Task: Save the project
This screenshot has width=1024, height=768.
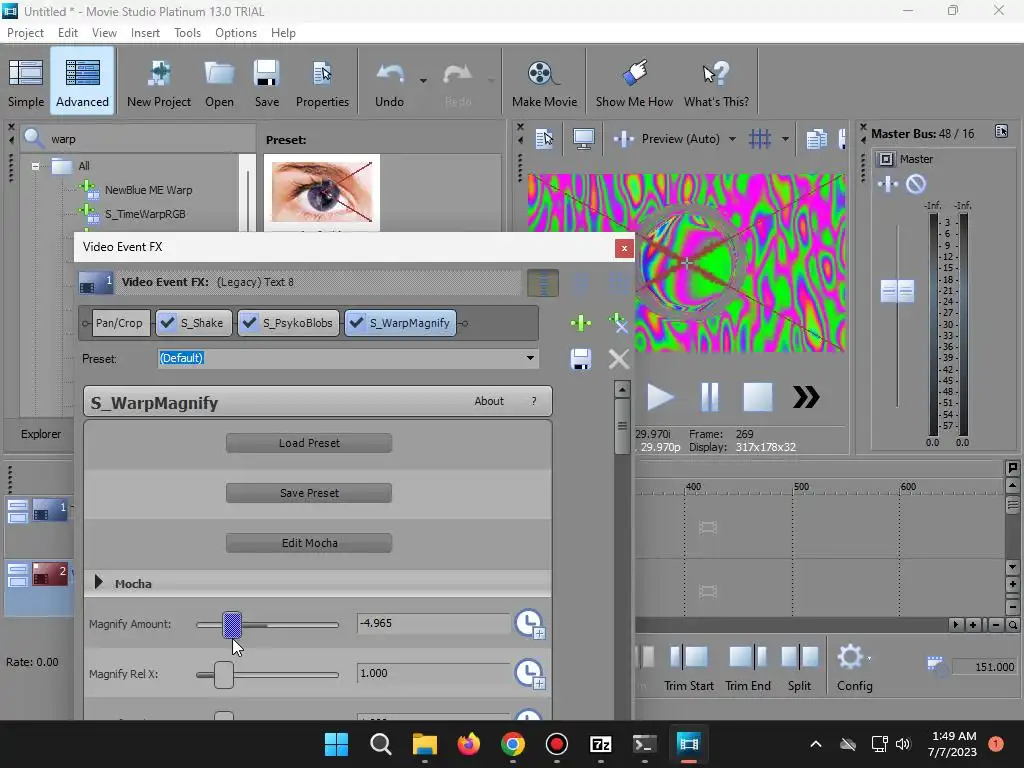Action: click(266, 83)
